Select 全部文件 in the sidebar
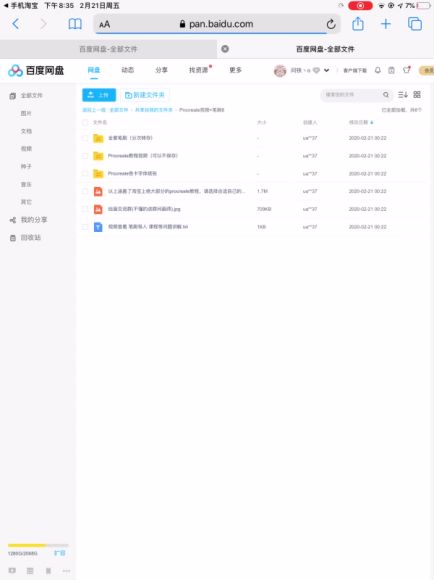The height and width of the screenshot is (580, 434). coord(31,95)
